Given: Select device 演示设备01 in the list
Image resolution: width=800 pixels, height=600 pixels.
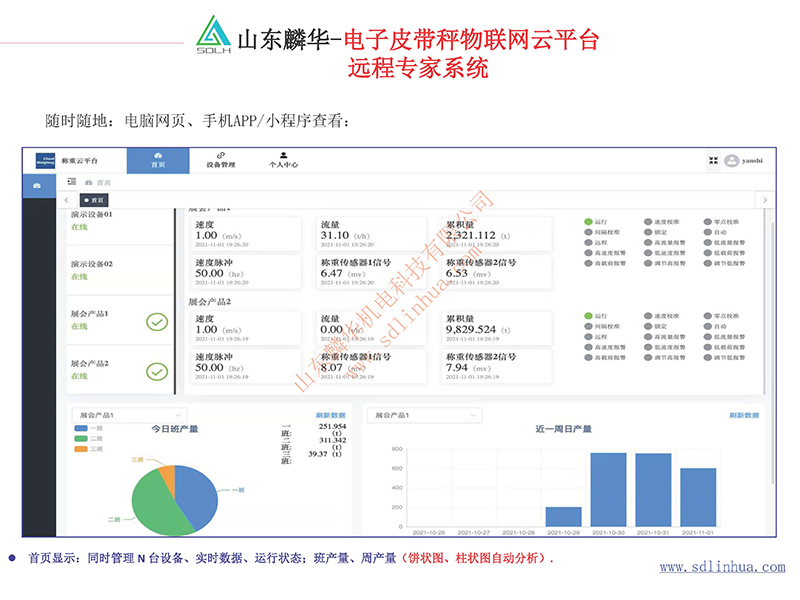Looking at the screenshot, I should pyautogui.click(x=91, y=214).
